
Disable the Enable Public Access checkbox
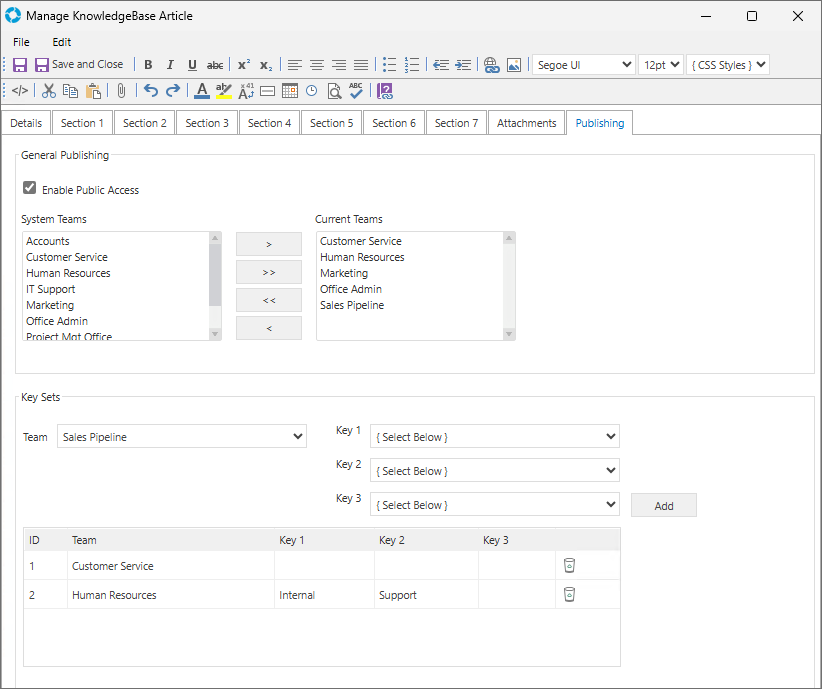point(30,188)
